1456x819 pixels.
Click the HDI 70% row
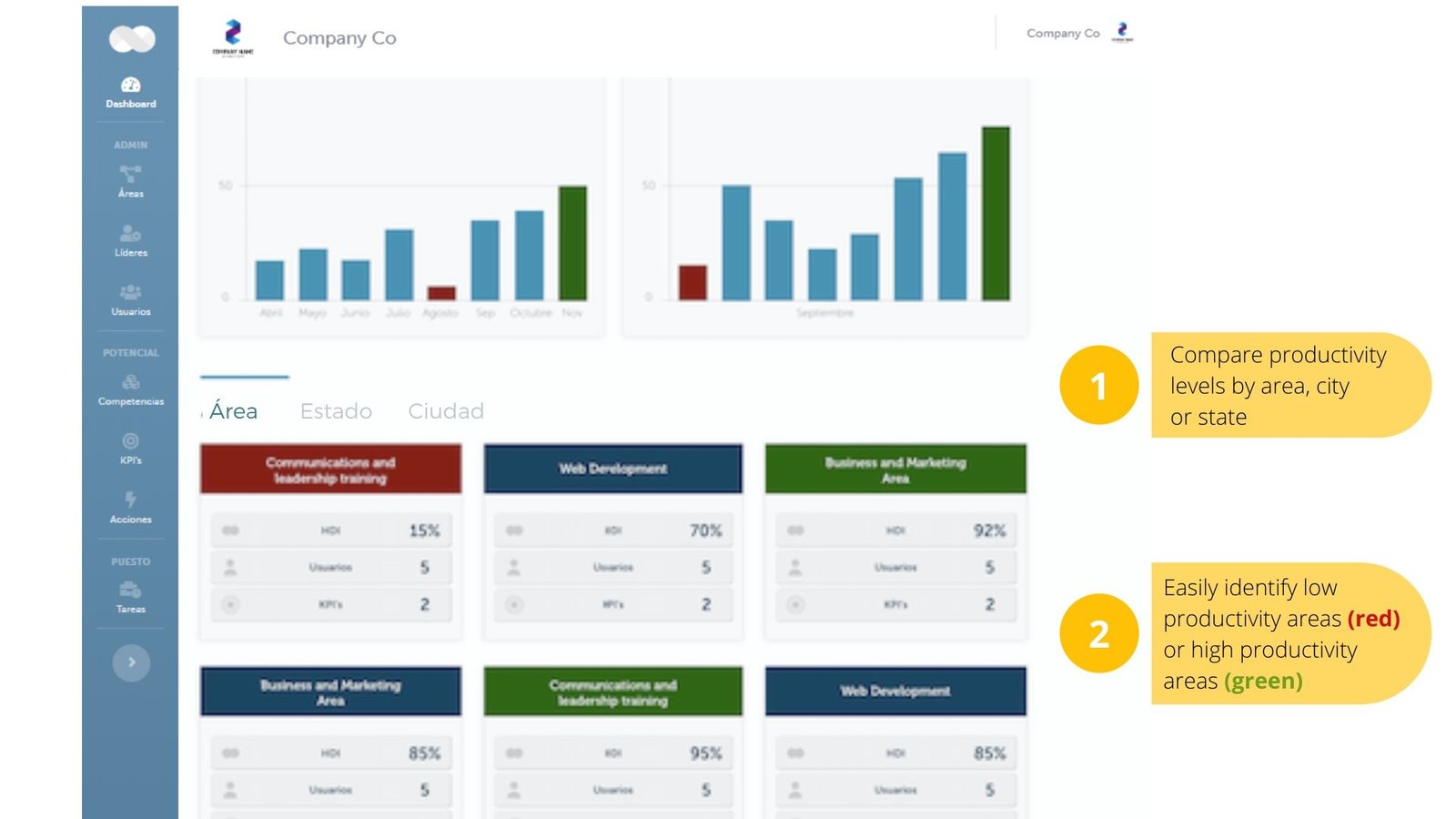tap(613, 531)
